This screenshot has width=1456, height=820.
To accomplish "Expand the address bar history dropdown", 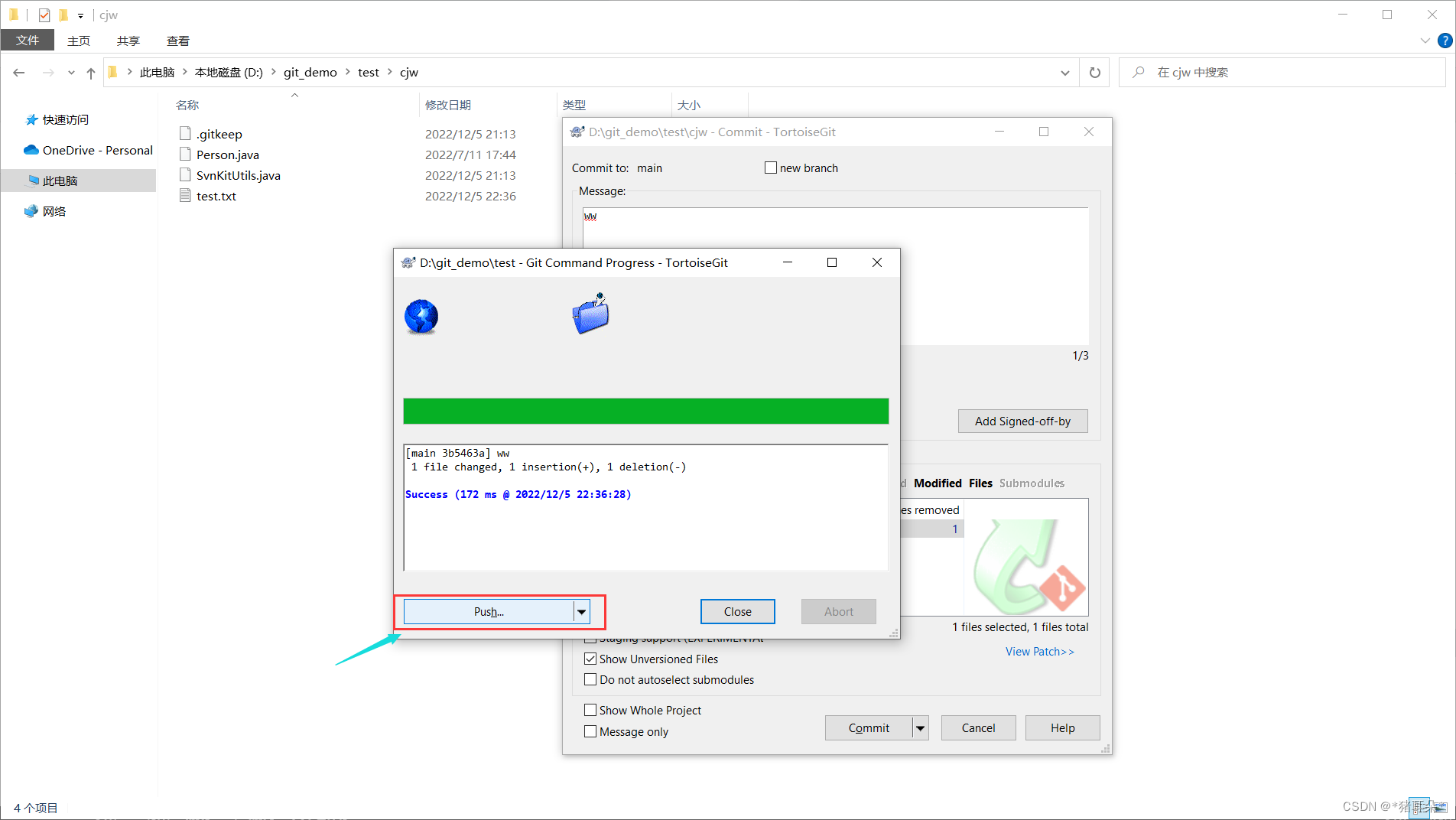I will (x=1064, y=72).
